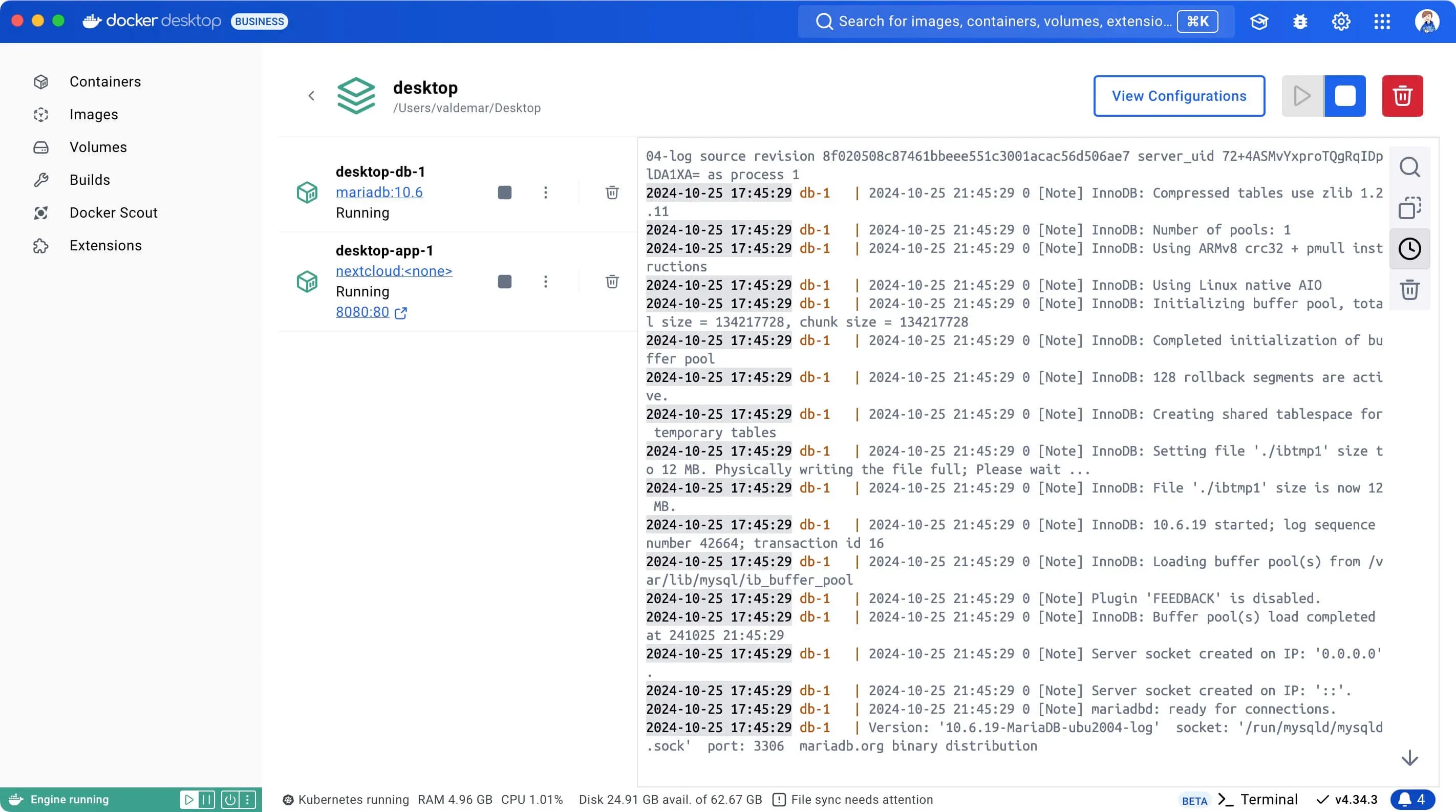
Task: Click the desktop-db-1 container name
Action: tap(380, 172)
